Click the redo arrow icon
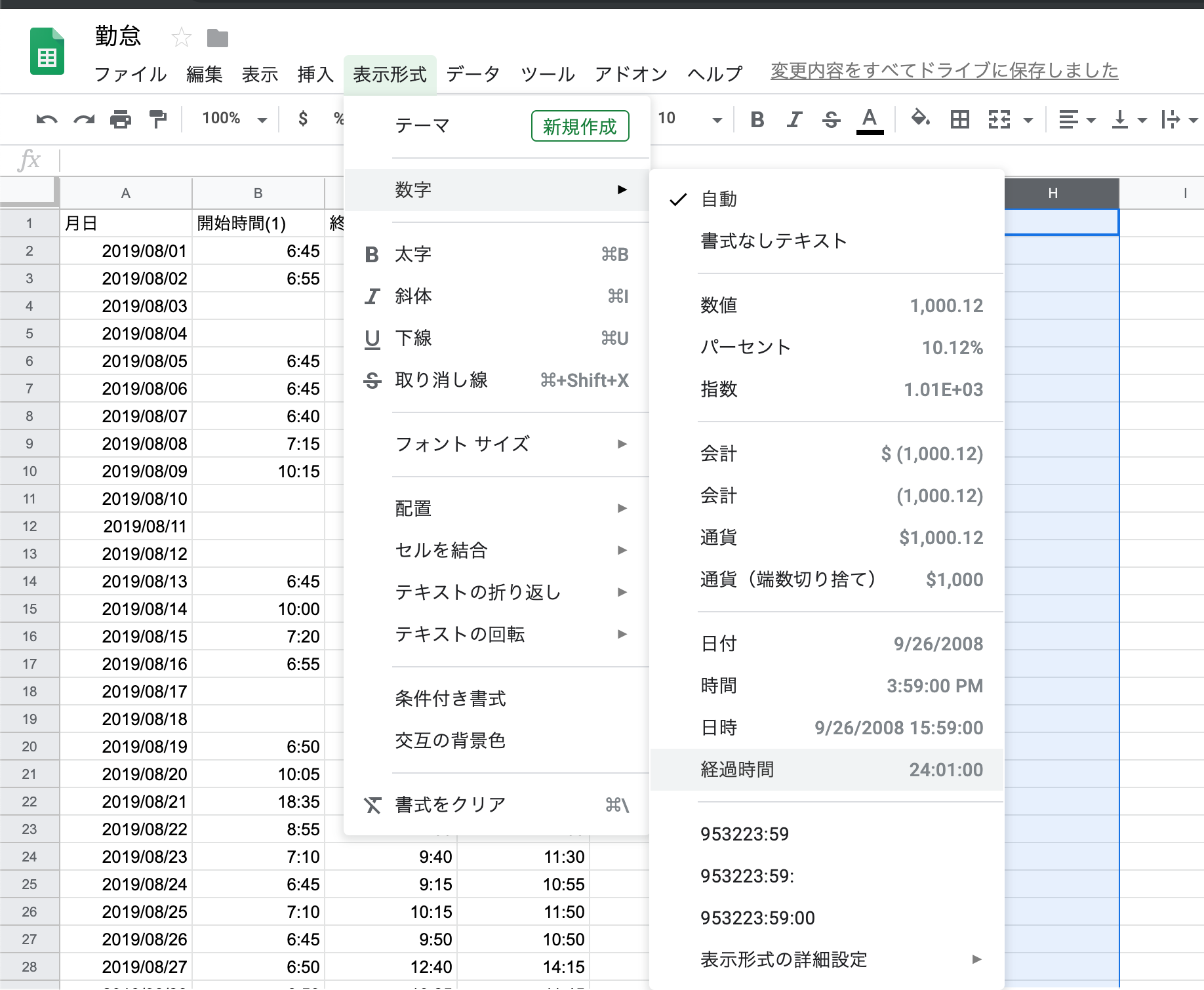 pos(84,119)
